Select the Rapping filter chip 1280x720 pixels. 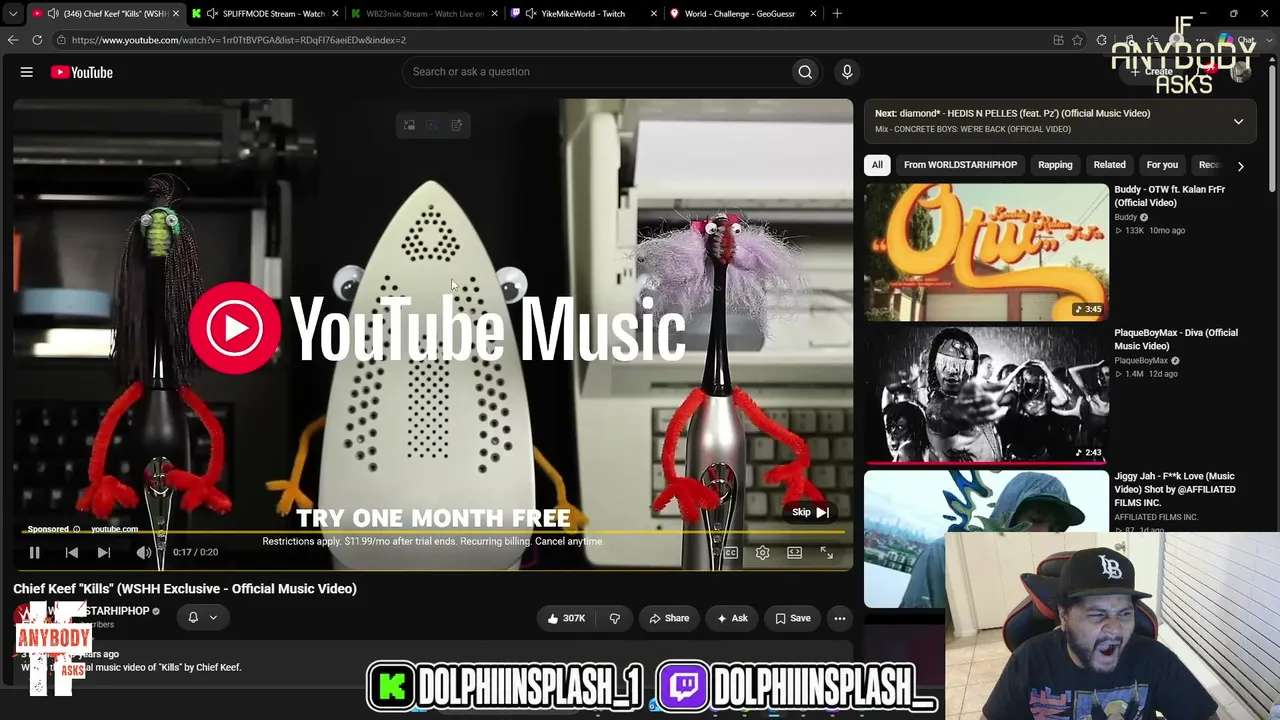(x=1055, y=165)
